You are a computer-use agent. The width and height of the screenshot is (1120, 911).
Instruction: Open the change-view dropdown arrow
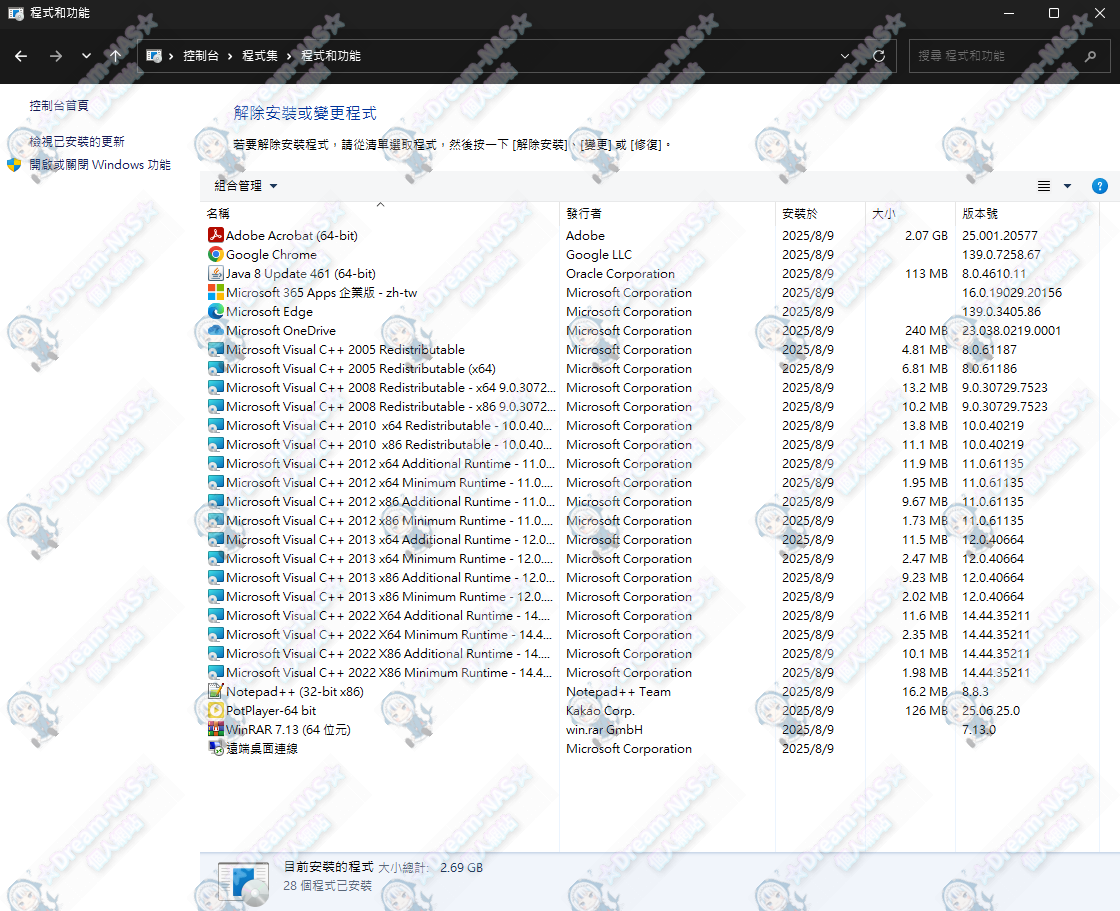[1066, 186]
